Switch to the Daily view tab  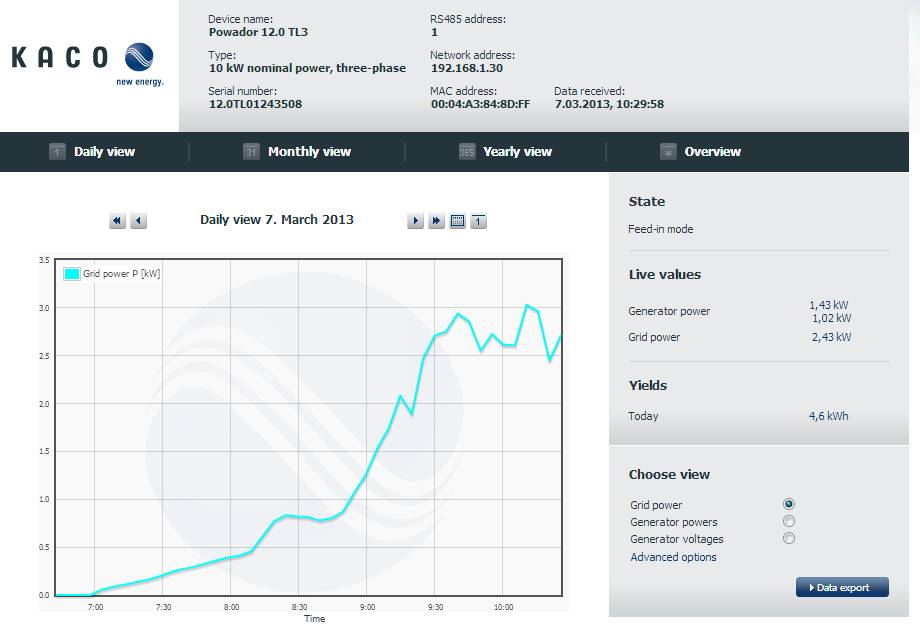(103, 152)
